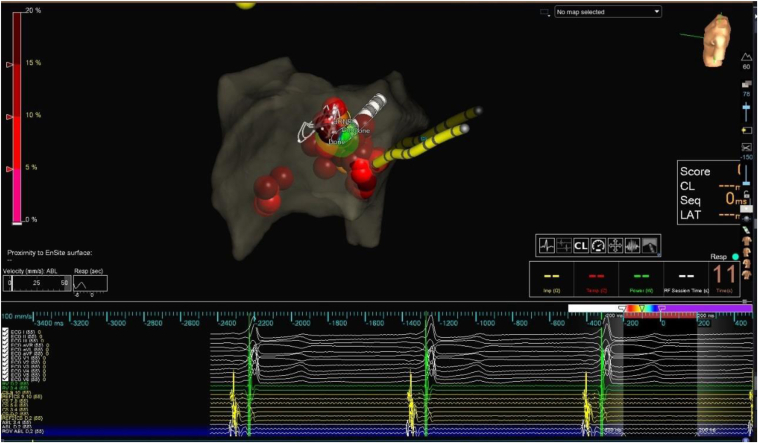
Task: Click the ECG waveform icon in toolbar
Action: tap(547, 246)
